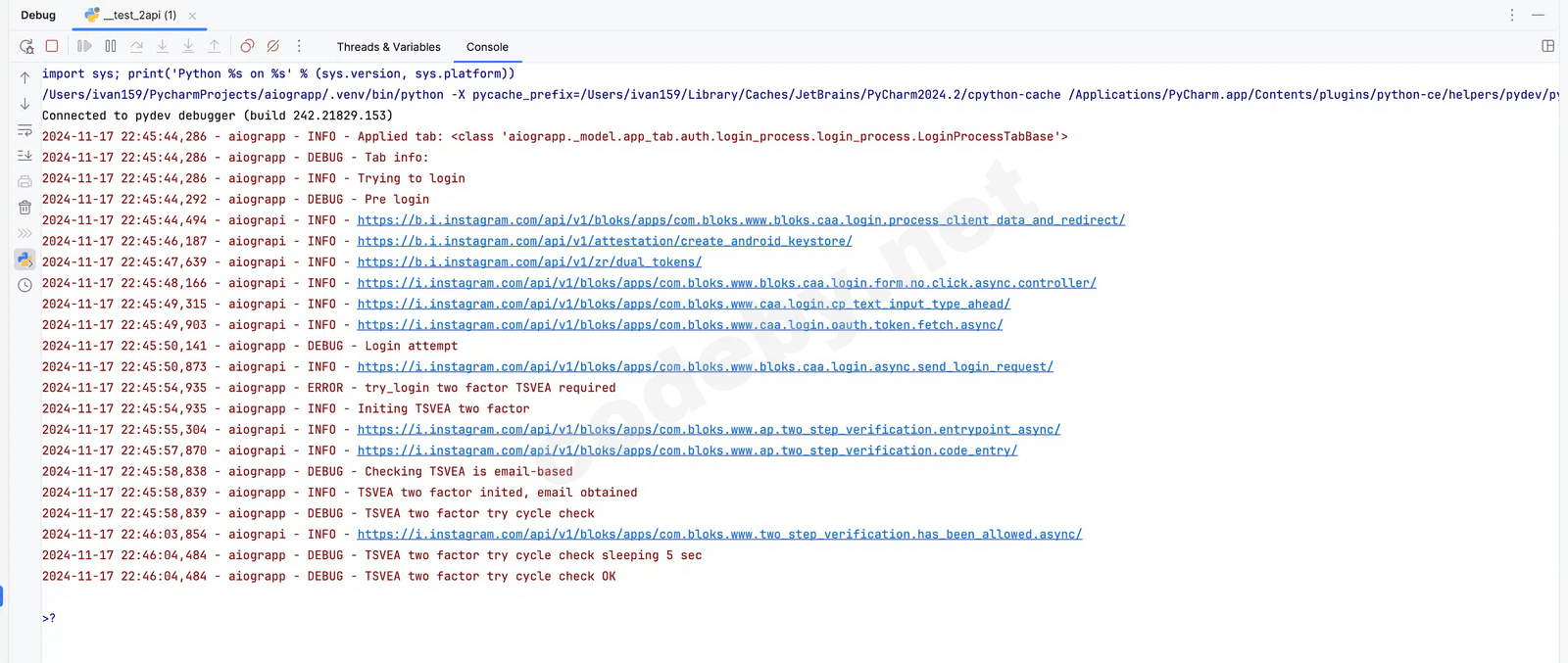
Task: Click the layout settings icon at toolbar right
Action: (1548, 46)
